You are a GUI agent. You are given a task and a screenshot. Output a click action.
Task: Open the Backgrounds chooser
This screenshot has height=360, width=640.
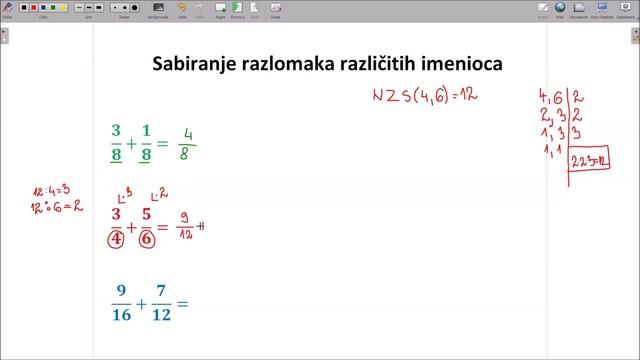coord(158,10)
